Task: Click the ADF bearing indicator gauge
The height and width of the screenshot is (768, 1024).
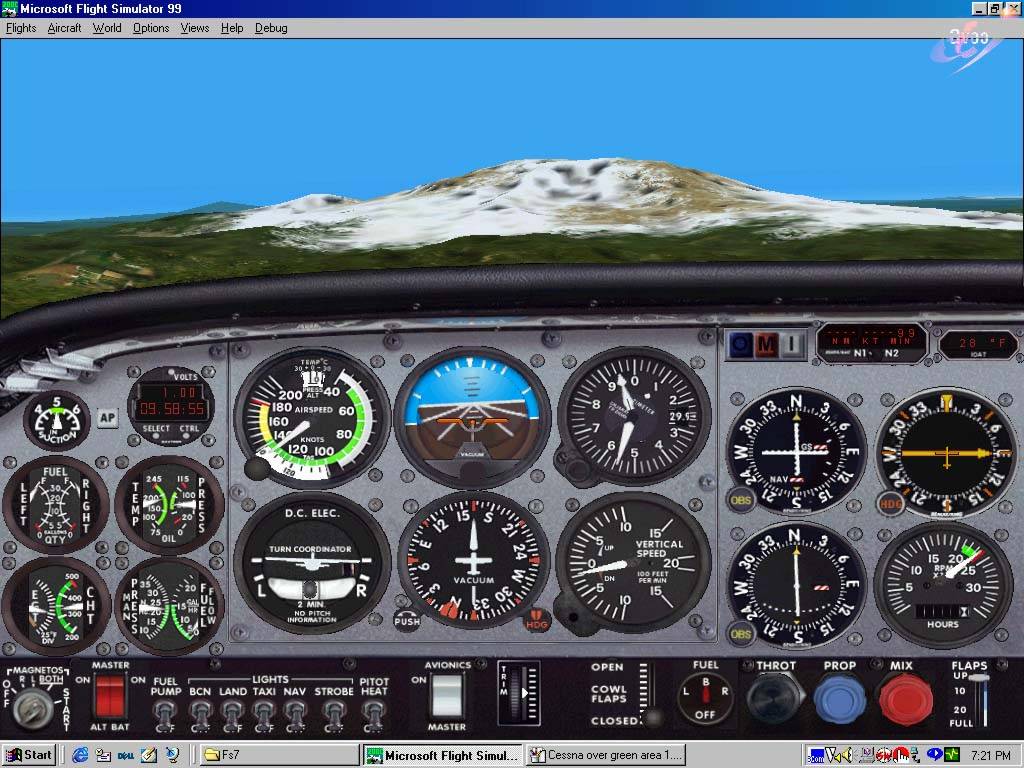Action: click(x=946, y=453)
